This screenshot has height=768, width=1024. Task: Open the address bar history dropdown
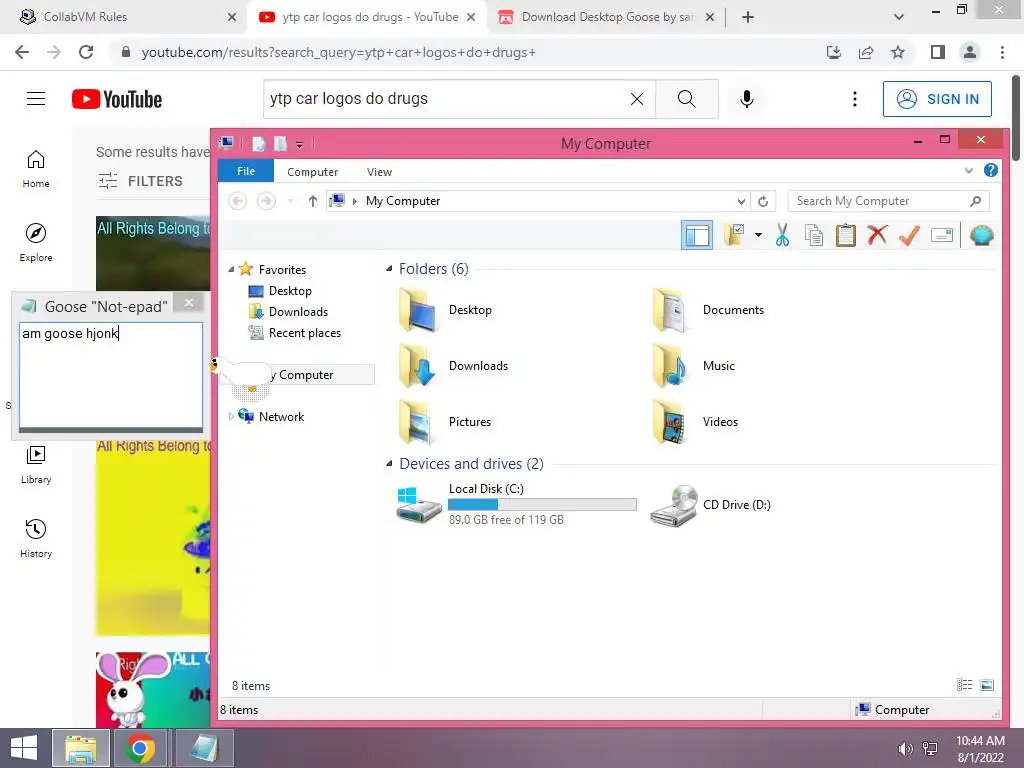tap(741, 201)
